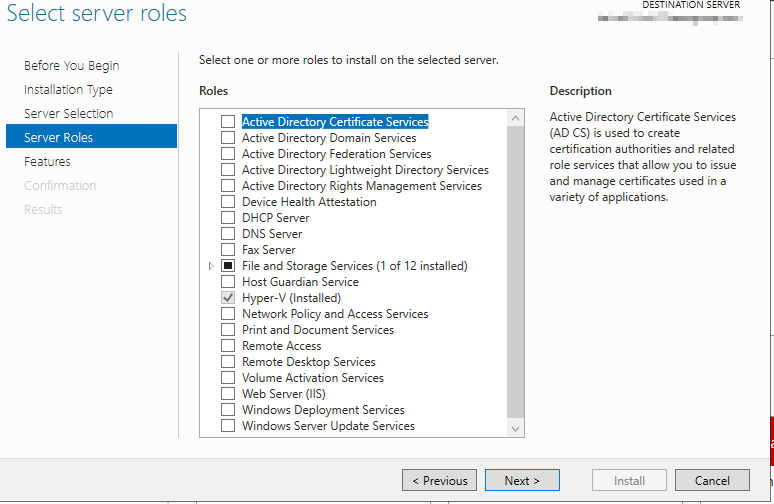Click the Next button
The image size is (774, 504).
coord(522,480)
